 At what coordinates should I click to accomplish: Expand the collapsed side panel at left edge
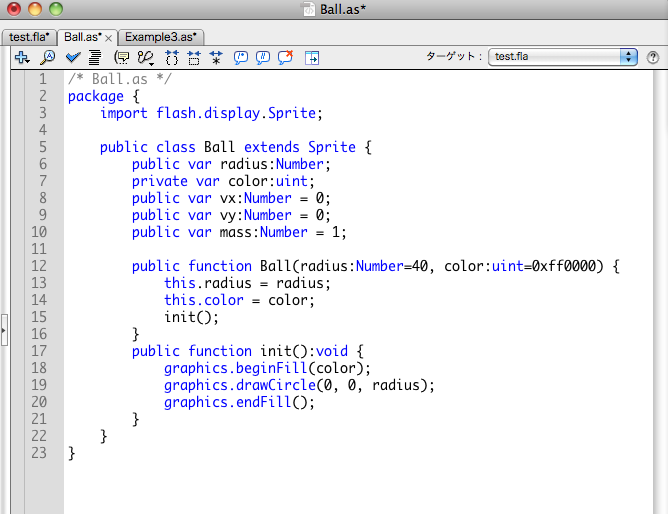tap(4, 330)
